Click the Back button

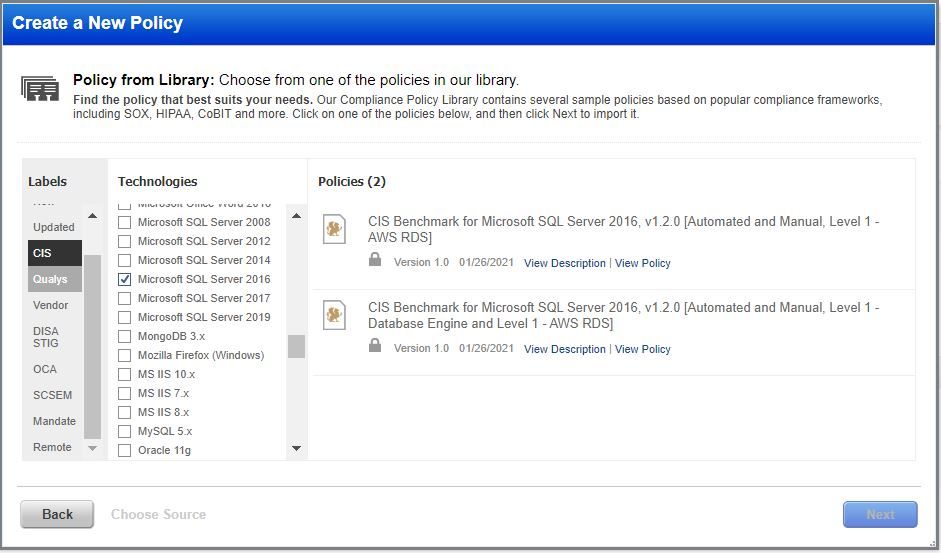57,514
